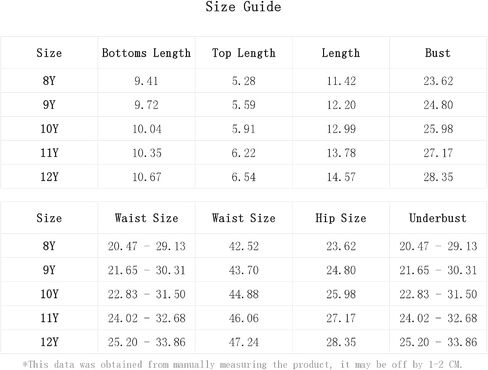488x370 pixels.
Task: Select the 10Y label in top table
Action: (x=49, y=129)
